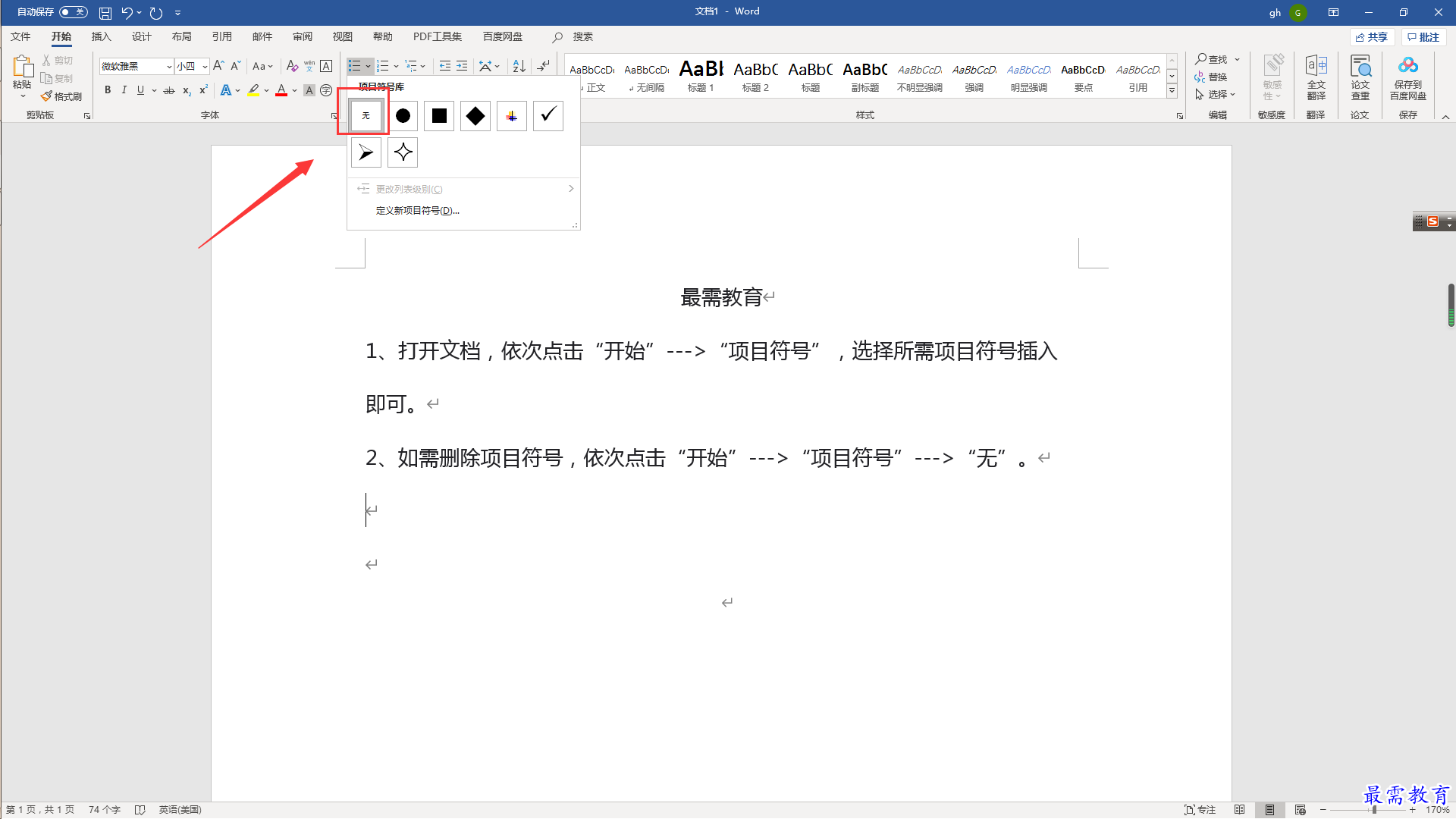Select the four-point star bullet
The image size is (1456, 819).
click(403, 152)
